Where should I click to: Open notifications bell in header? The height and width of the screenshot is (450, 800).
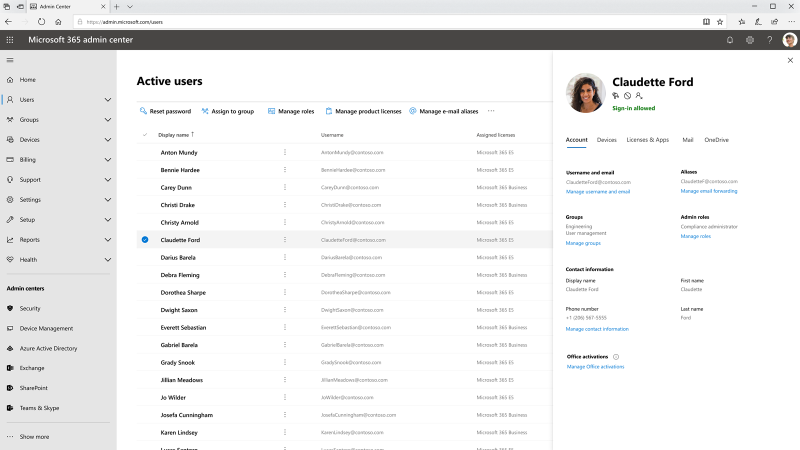[730, 40]
